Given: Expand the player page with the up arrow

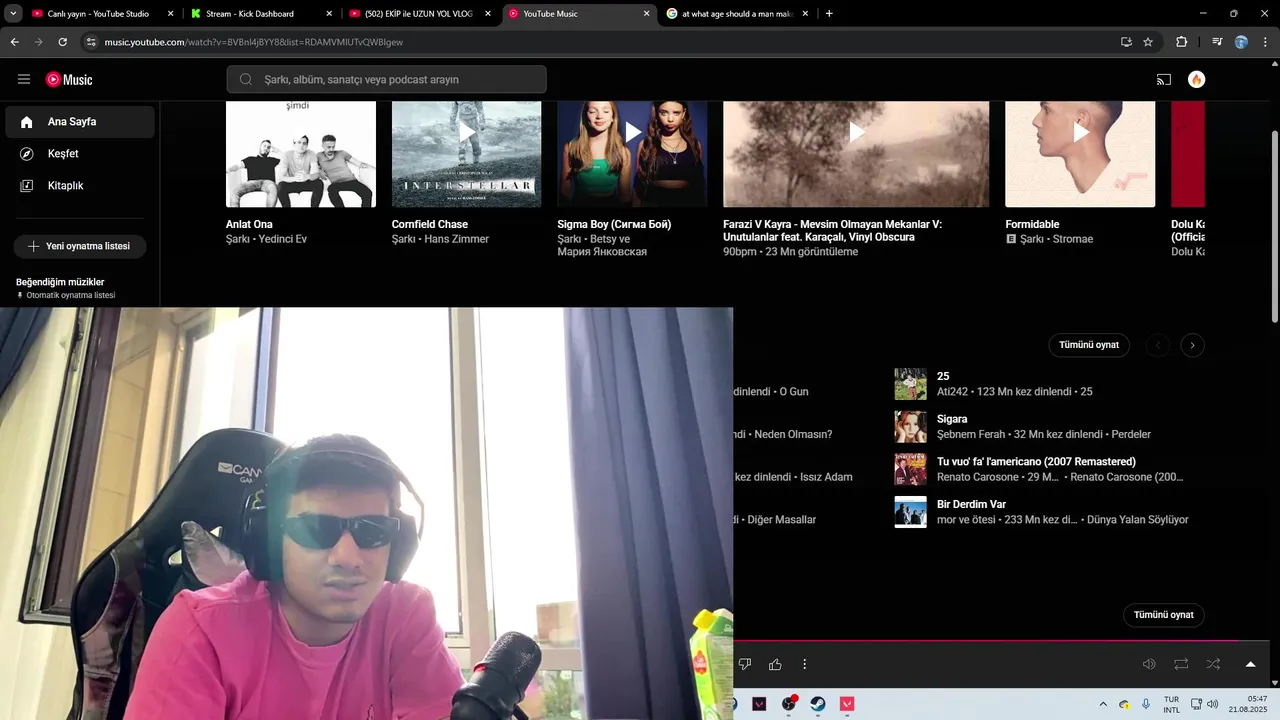Looking at the screenshot, I should 1250,664.
